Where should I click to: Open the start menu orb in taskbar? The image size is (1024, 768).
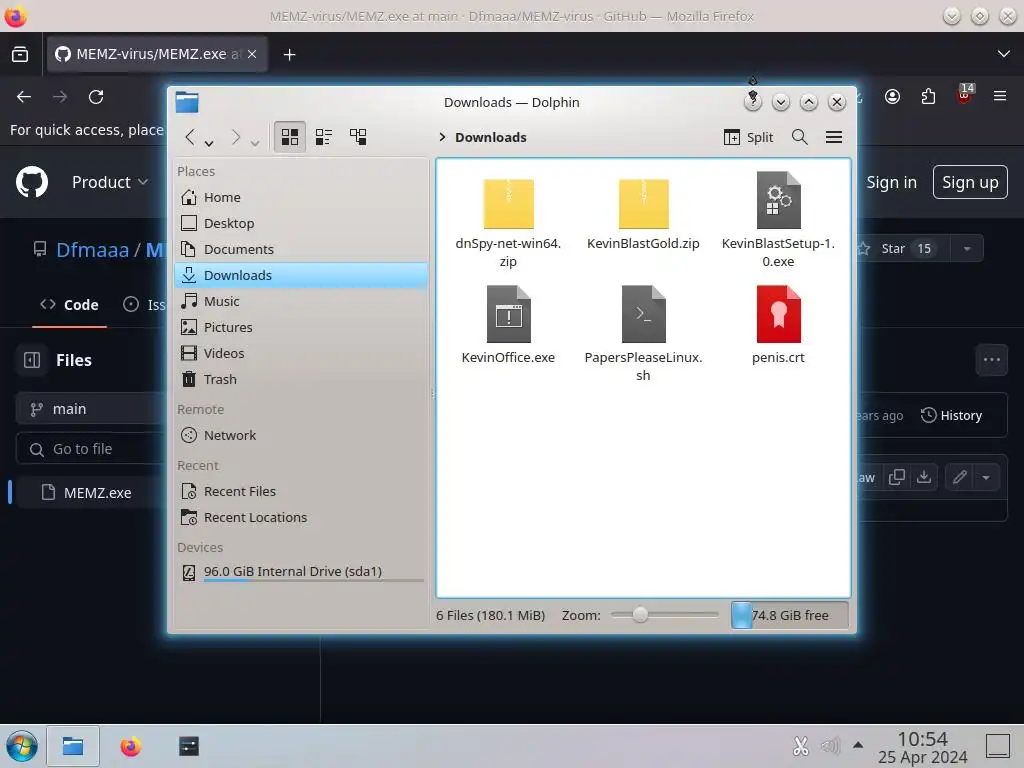[x=22, y=746]
